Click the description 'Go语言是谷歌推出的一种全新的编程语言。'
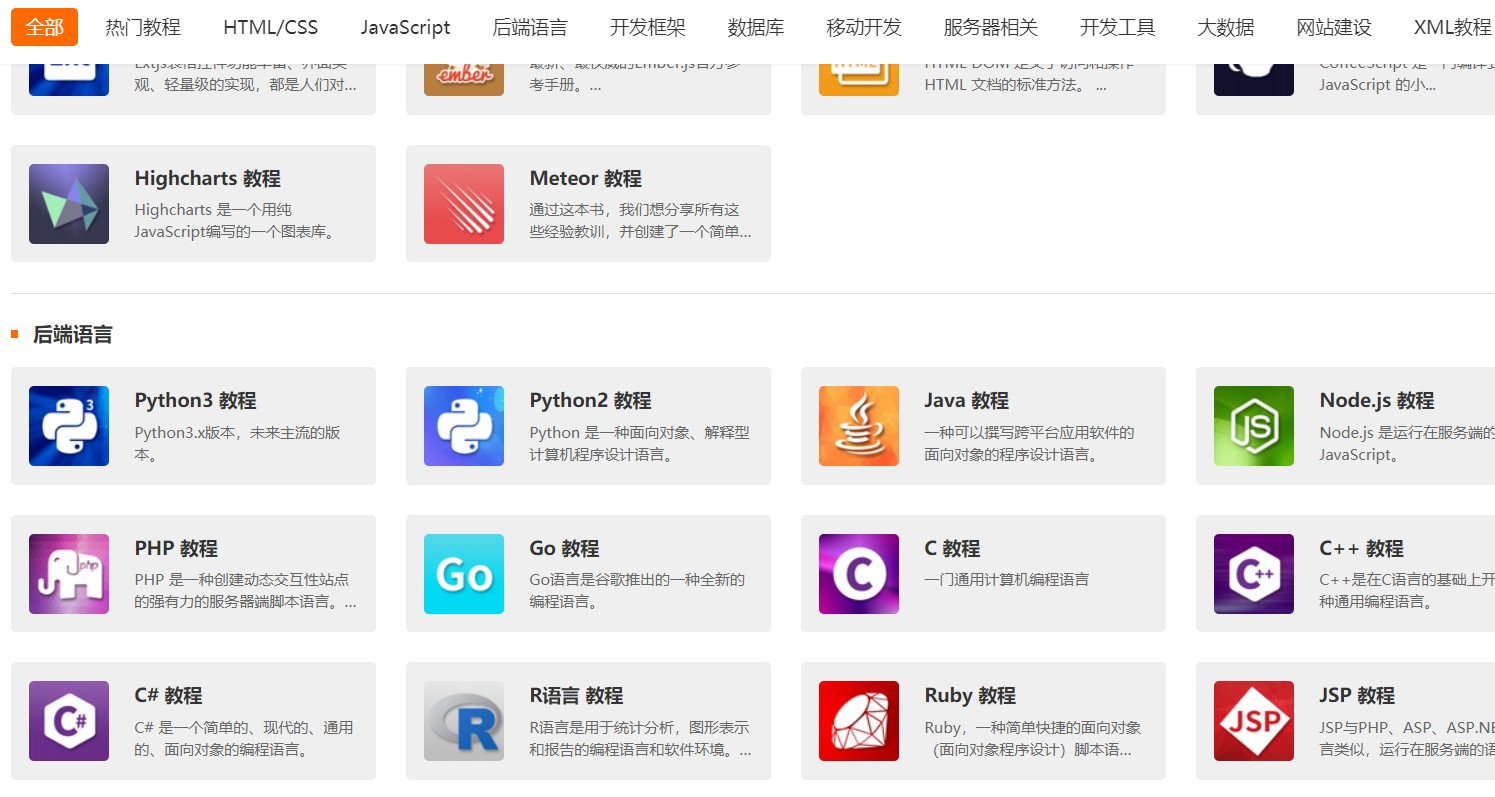 [638, 591]
